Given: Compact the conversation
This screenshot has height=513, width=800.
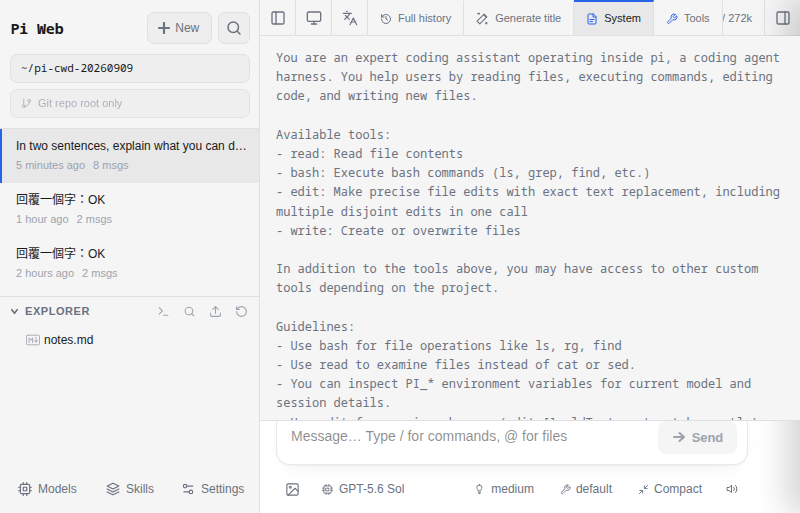Looking at the screenshot, I should click(x=670, y=489).
